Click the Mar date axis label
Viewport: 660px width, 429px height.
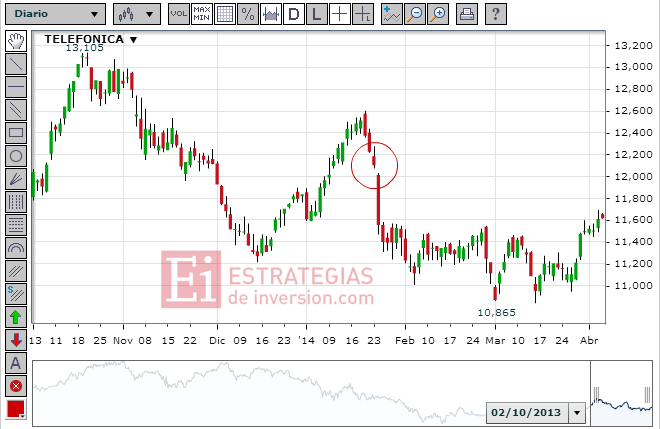click(495, 340)
